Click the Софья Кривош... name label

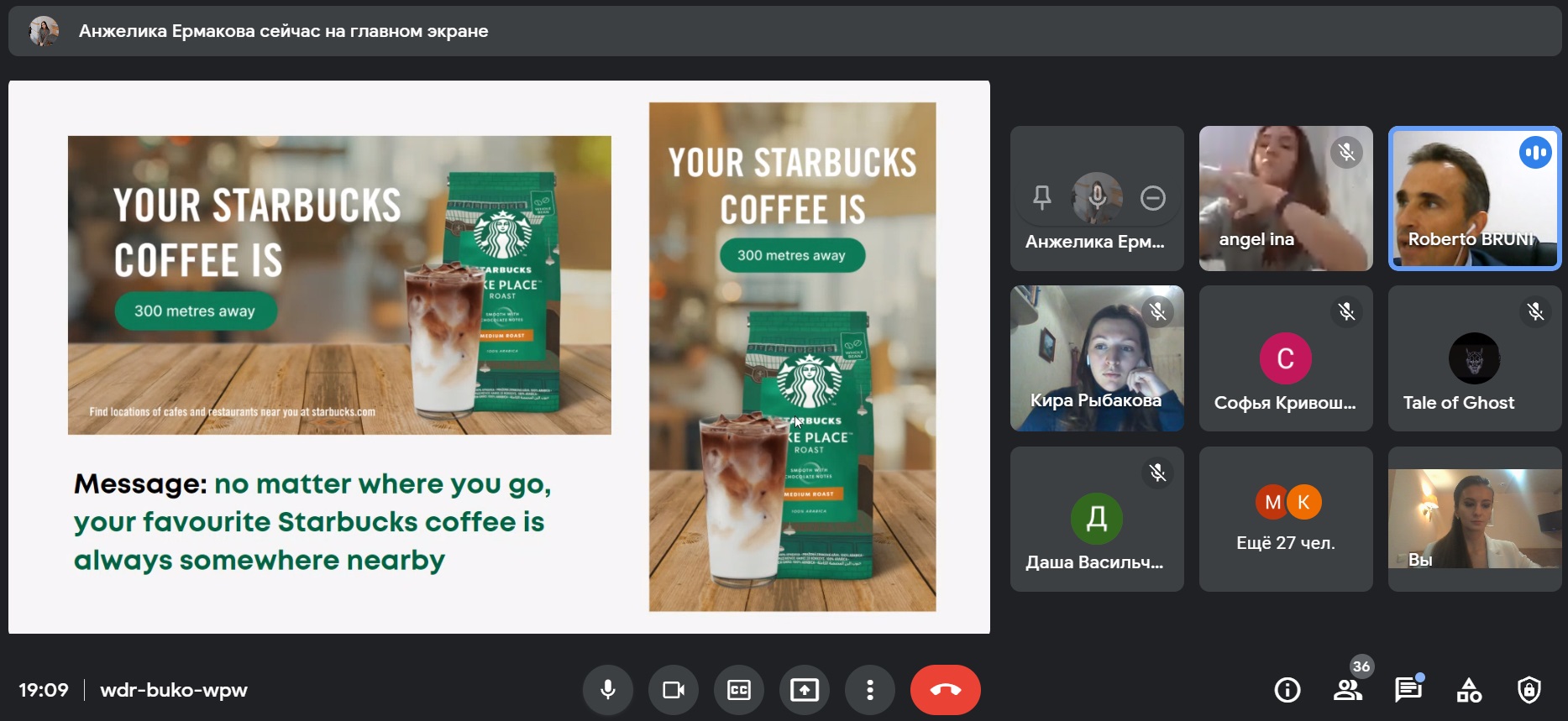pos(1285,403)
